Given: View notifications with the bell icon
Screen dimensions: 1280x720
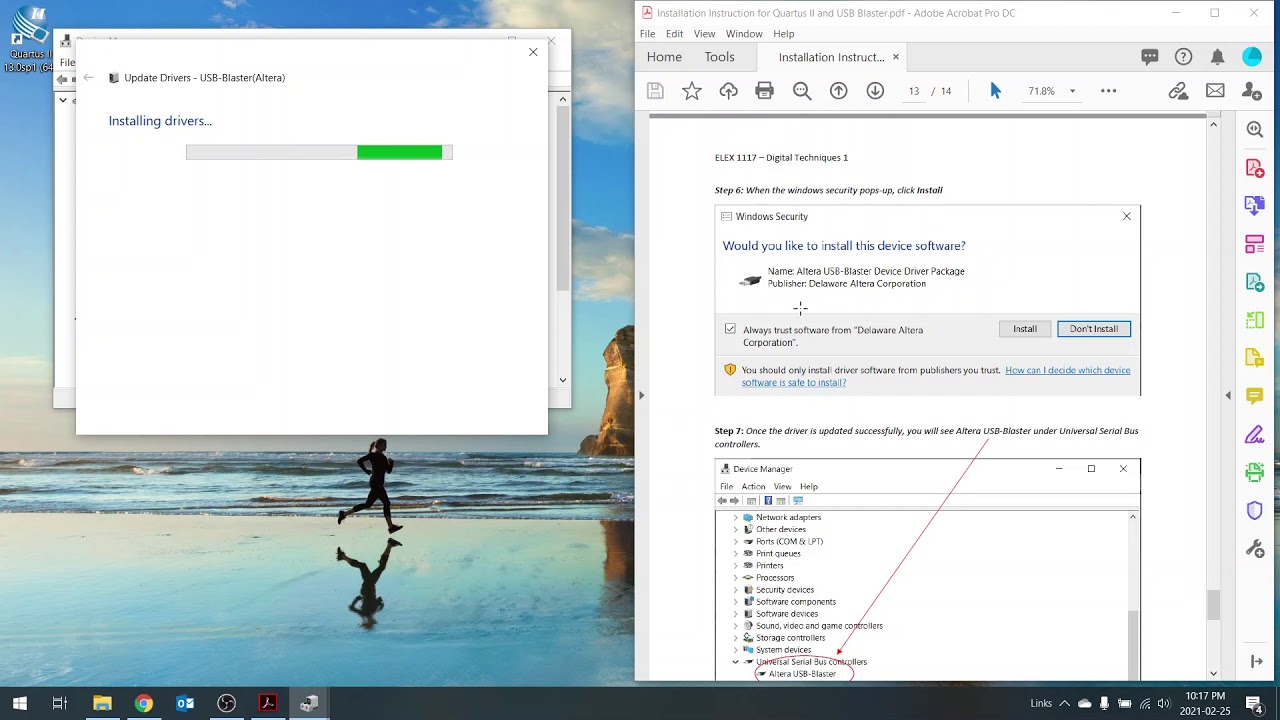Looking at the screenshot, I should coord(1217,57).
